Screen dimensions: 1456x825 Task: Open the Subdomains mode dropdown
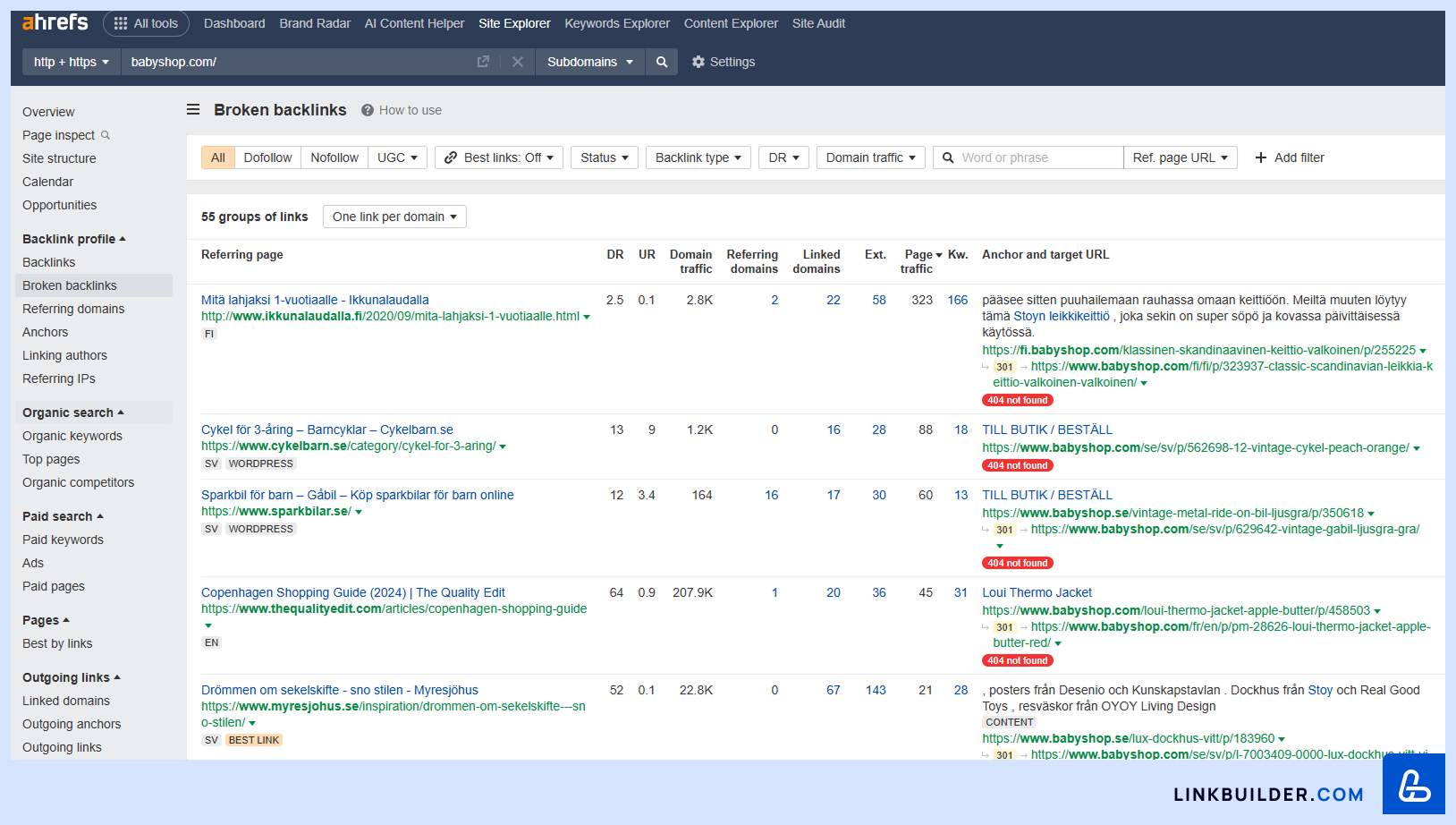[590, 62]
